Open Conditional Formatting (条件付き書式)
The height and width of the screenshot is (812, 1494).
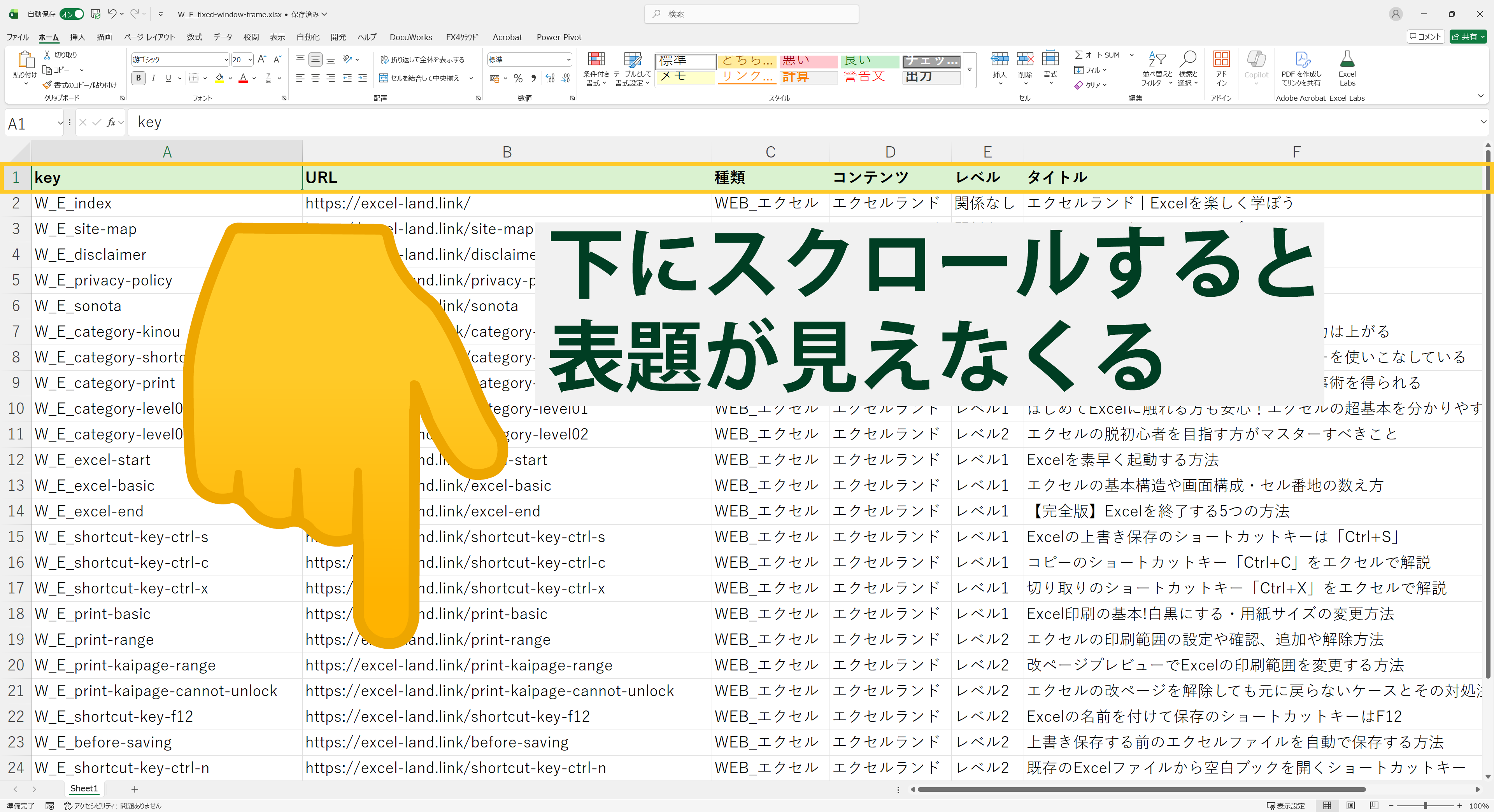point(596,68)
